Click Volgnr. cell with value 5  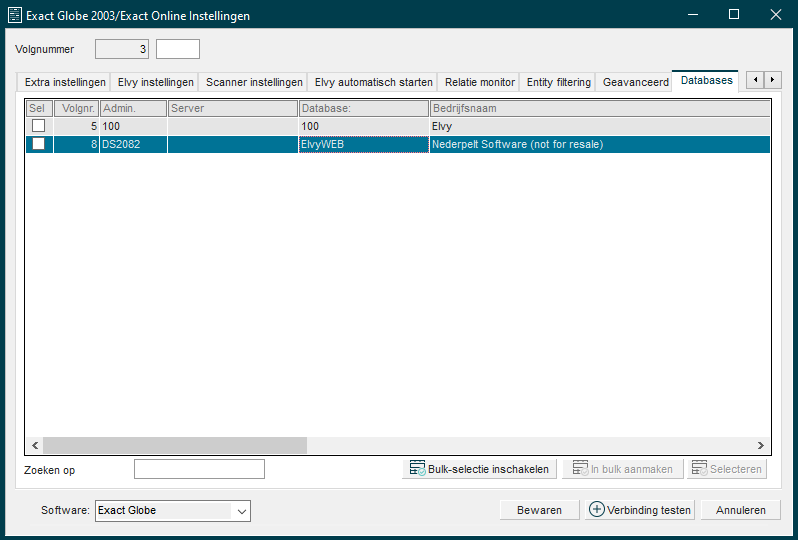click(x=76, y=126)
